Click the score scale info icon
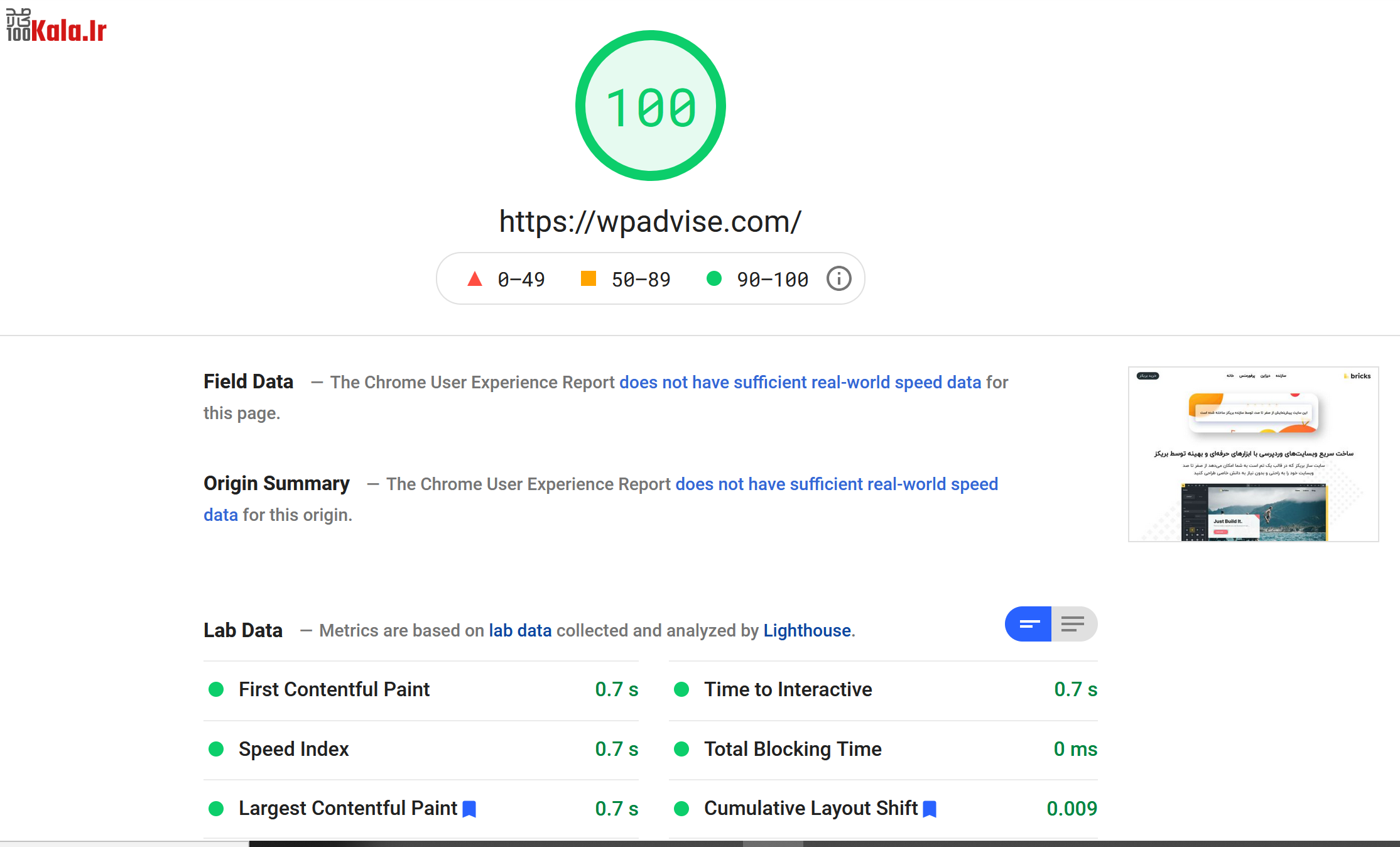This screenshot has width=1400, height=847. click(x=838, y=278)
